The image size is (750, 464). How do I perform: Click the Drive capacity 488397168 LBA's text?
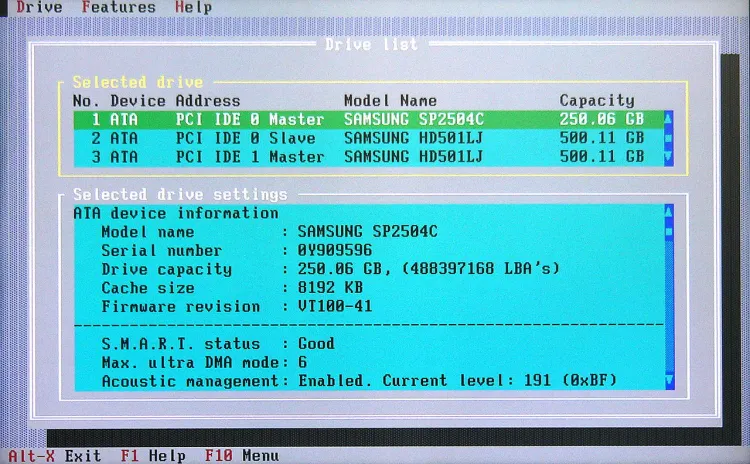(x=481, y=269)
